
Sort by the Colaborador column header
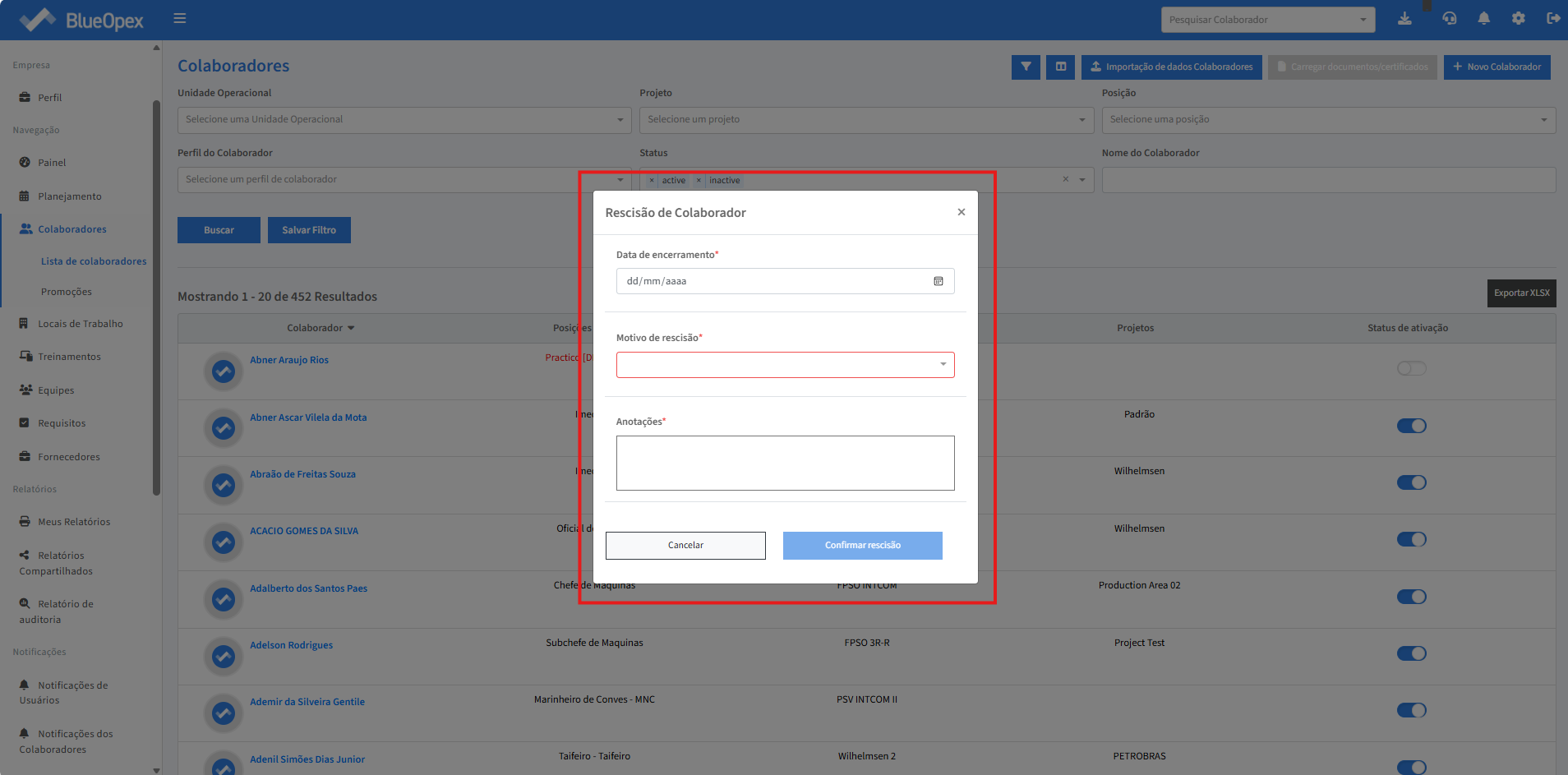321,328
